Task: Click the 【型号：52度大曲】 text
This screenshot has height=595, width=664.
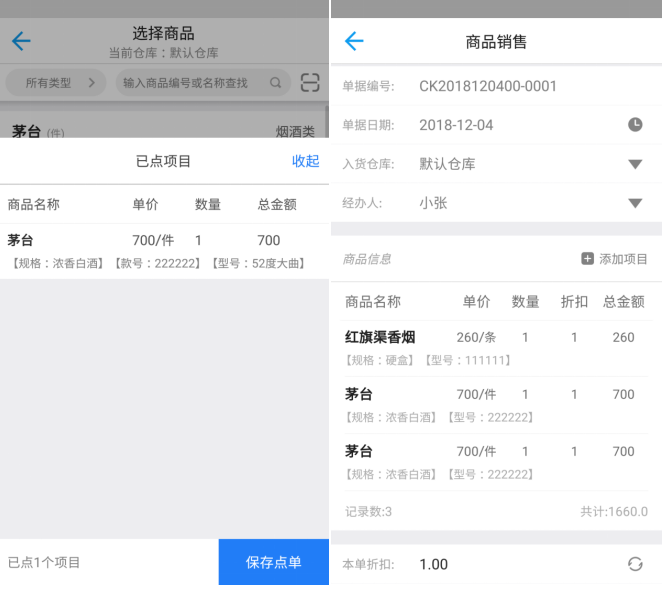Action: click(x=258, y=263)
